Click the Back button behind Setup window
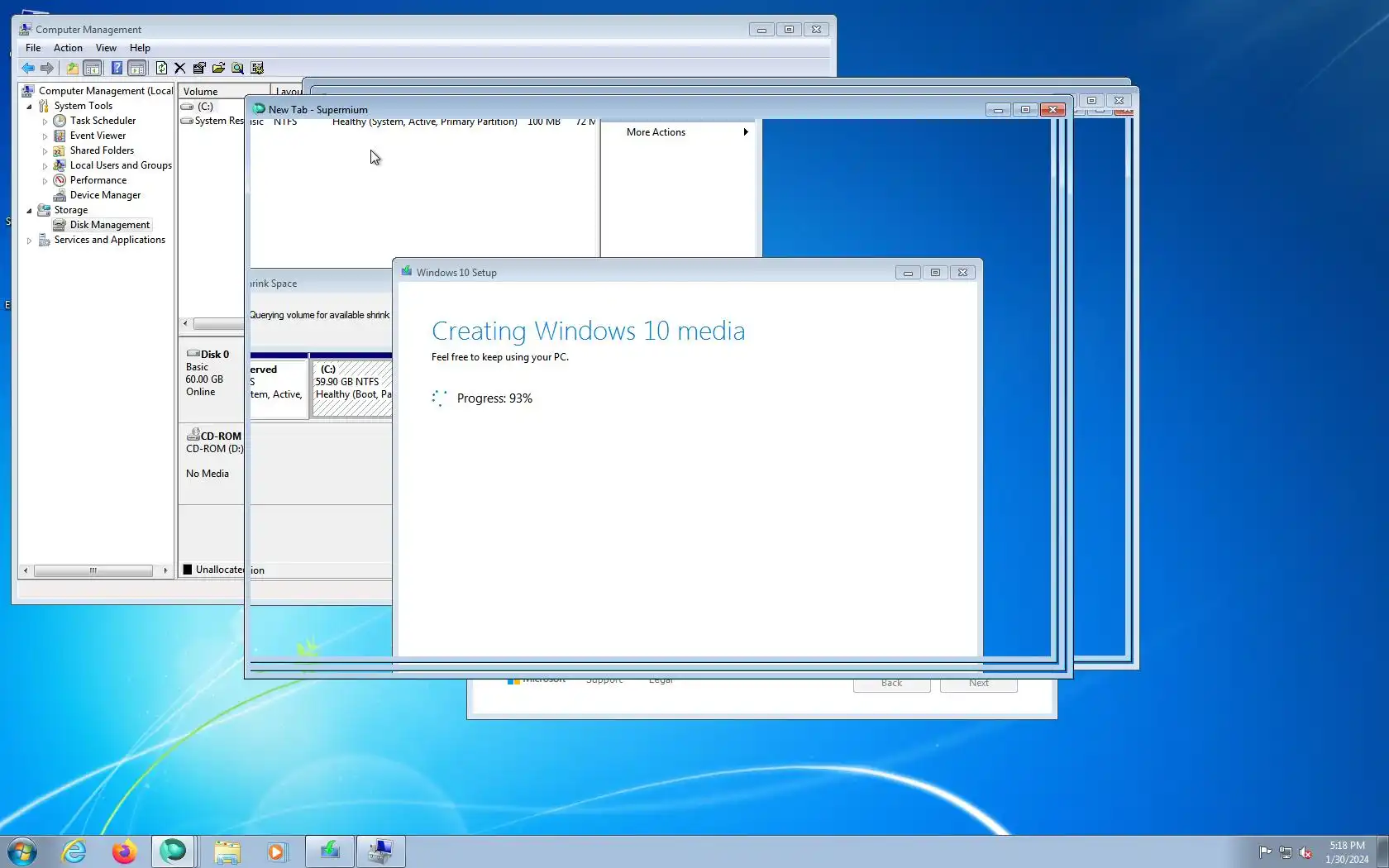Viewport: 1389px width, 868px height. [x=891, y=684]
